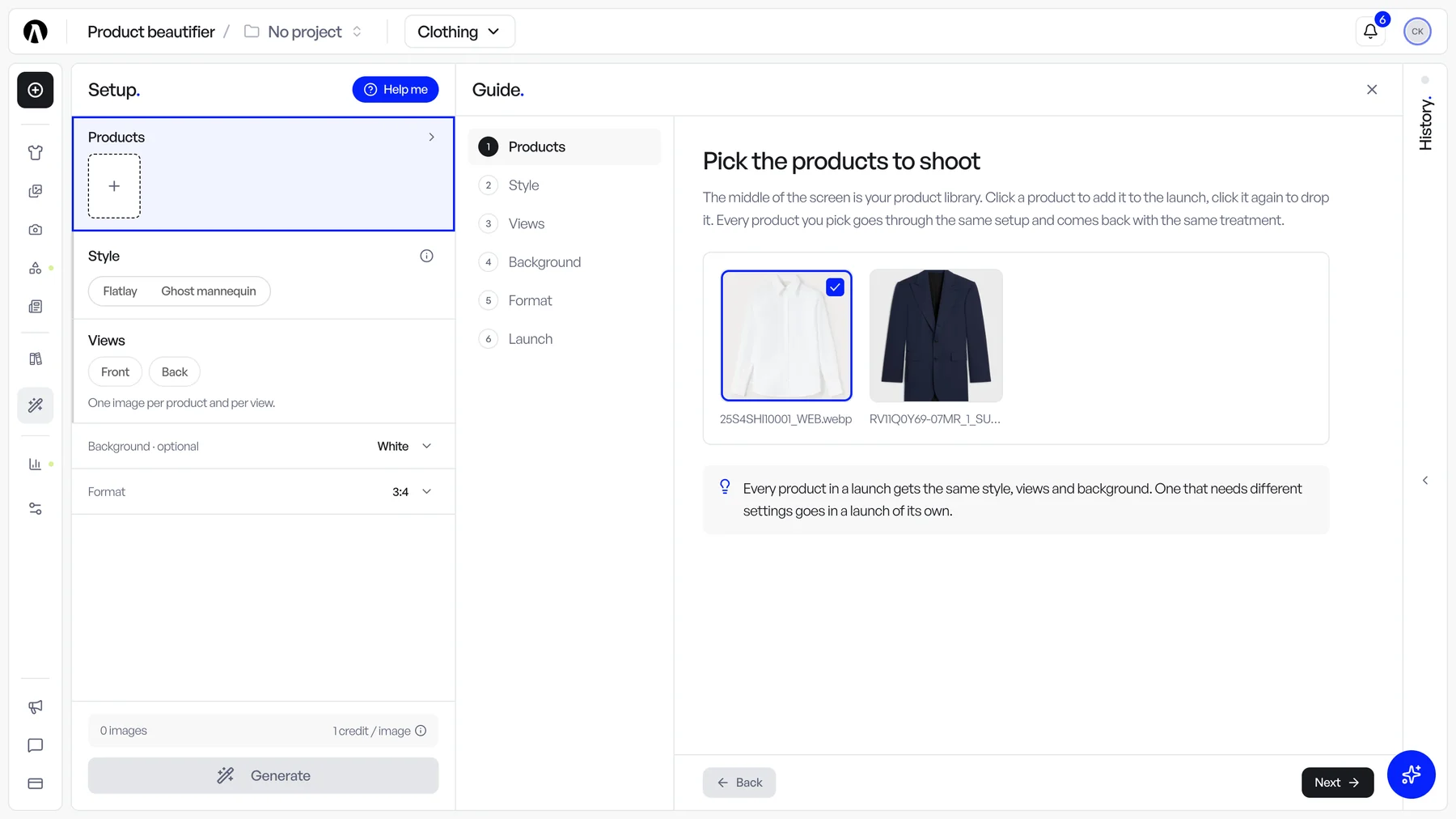Select the navy blazer product thumbnail
This screenshot has width=1456, height=819.
pos(936,336)
